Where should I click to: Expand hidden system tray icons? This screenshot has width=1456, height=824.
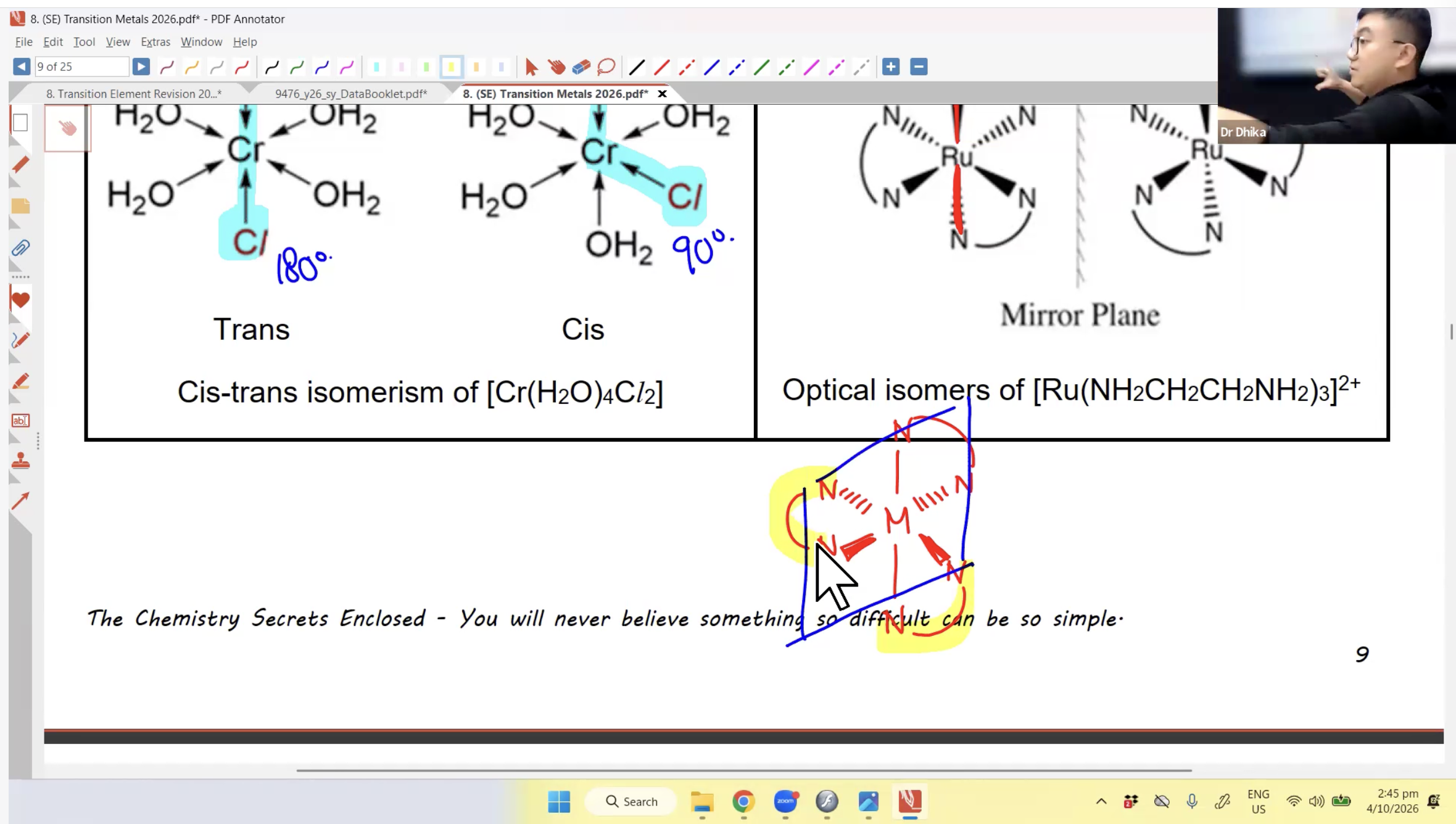click(x=1101, y=802)
